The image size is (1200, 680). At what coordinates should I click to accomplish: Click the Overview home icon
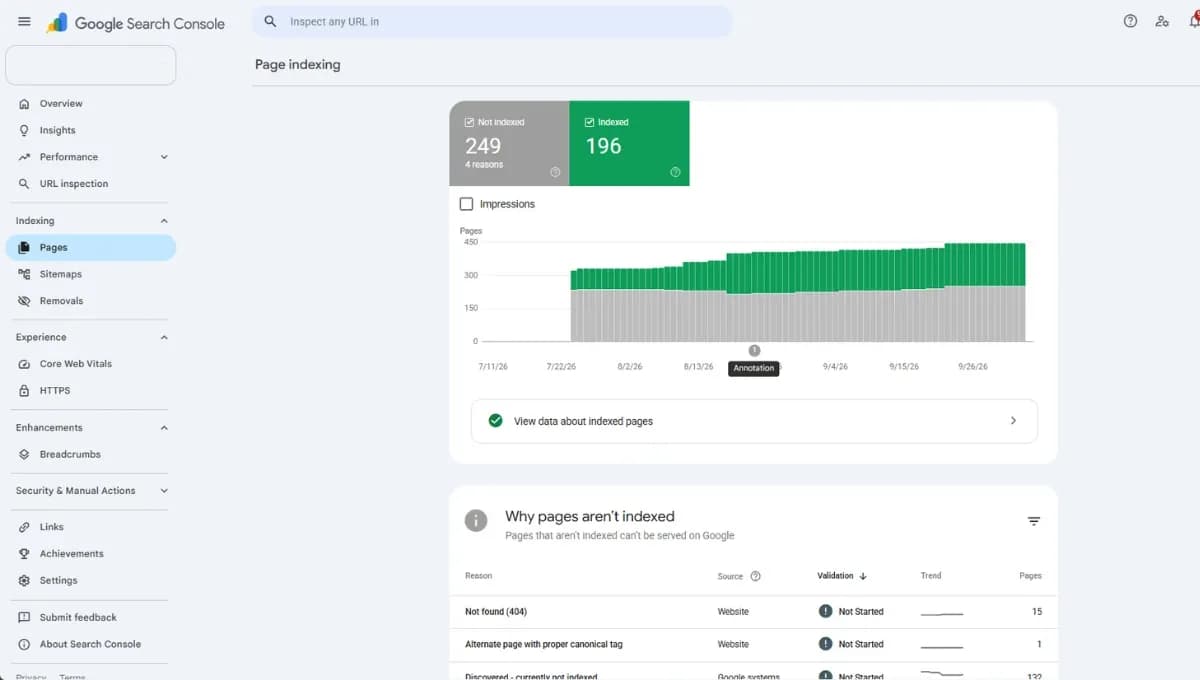24,104
